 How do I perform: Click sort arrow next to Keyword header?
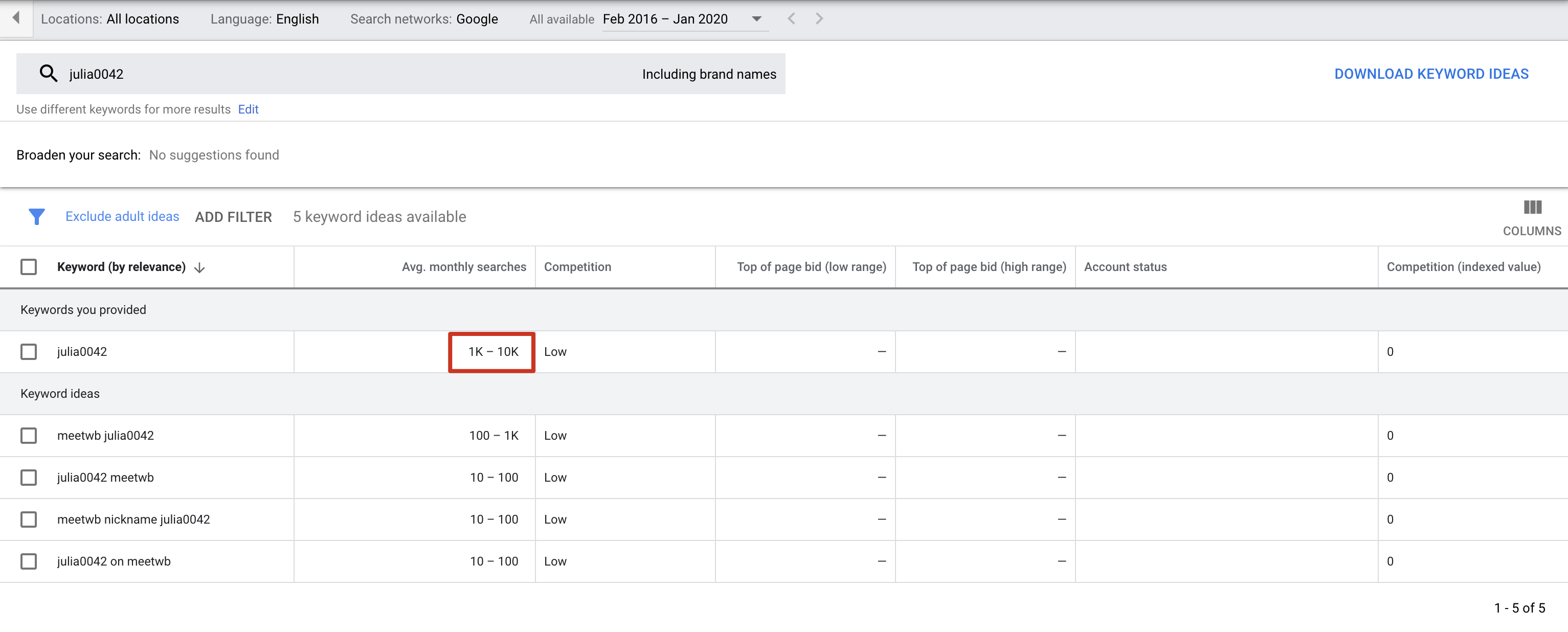[199, 267]
